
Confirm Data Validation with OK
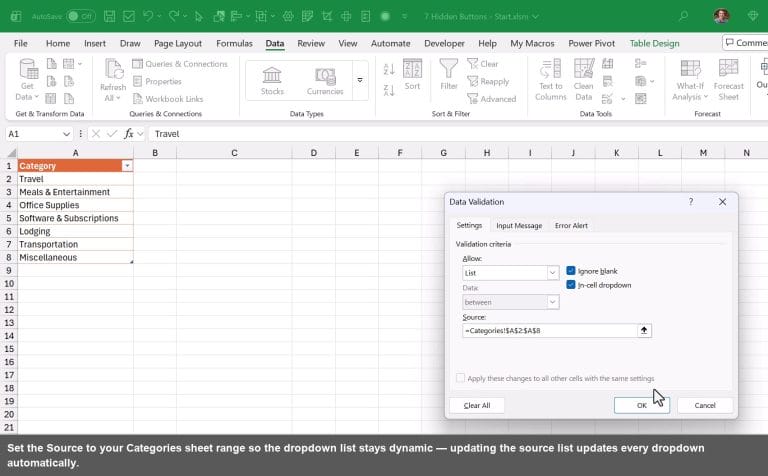point(642,405)
